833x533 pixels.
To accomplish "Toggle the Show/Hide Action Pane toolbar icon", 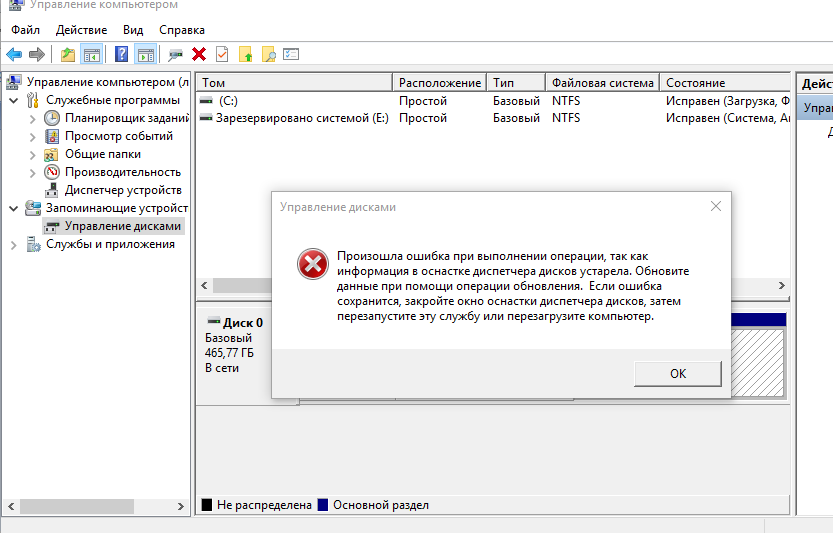I will [x=146, y=54].
